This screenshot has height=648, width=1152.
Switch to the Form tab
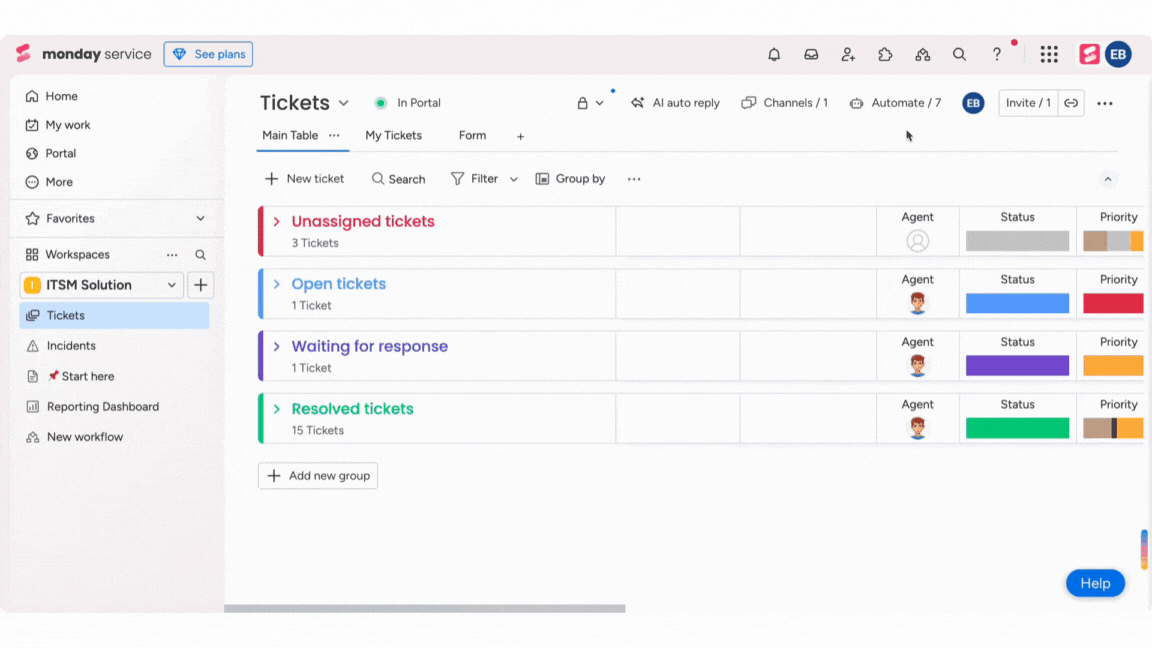pyautogui.click(x=472, y=135)
